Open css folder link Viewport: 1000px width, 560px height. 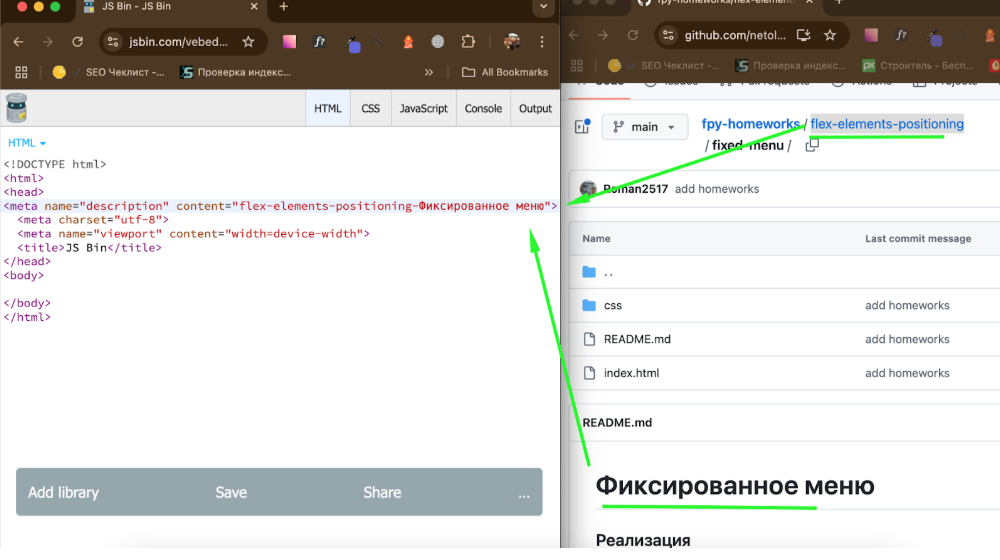[x=613, y=306]
